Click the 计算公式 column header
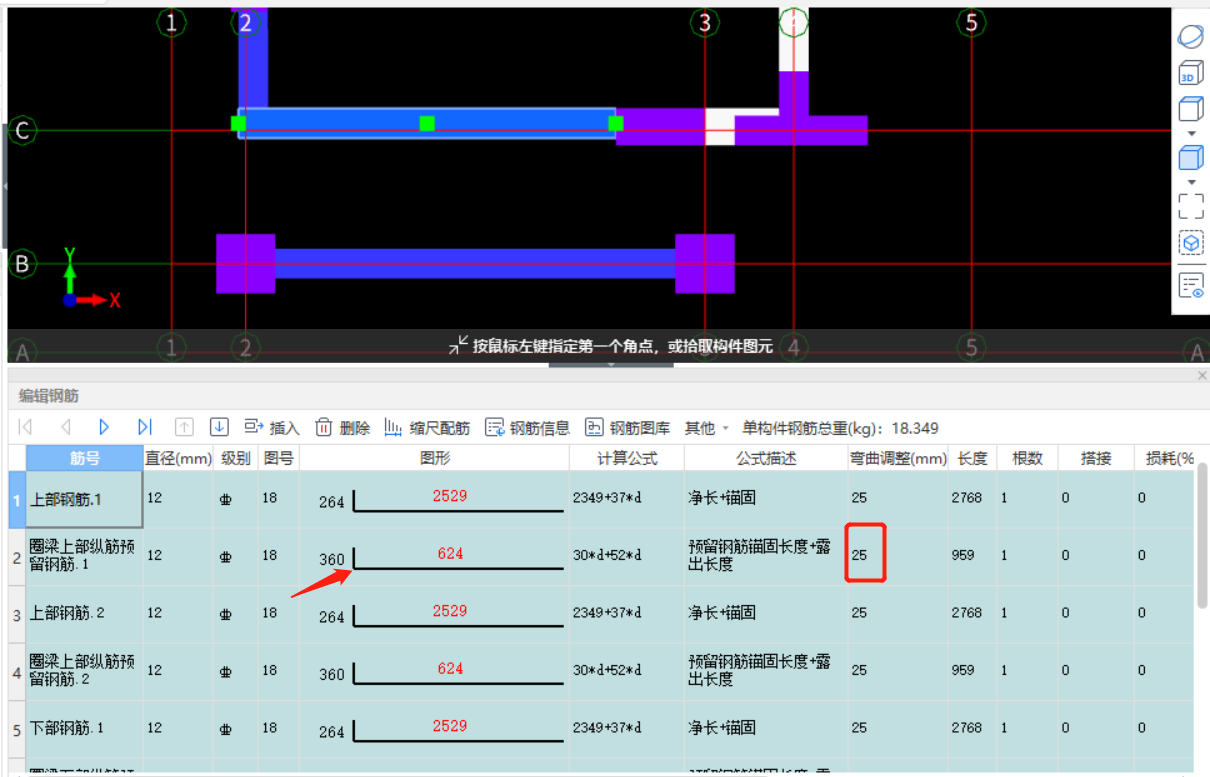The image size is (1210, 777). click(627, 458)
